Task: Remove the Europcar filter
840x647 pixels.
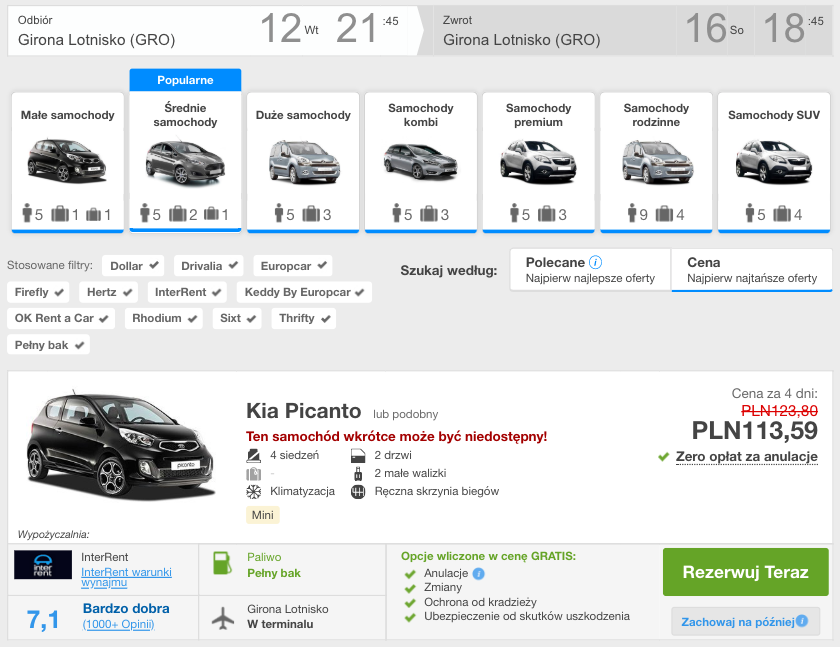Action: pos(293,266)
